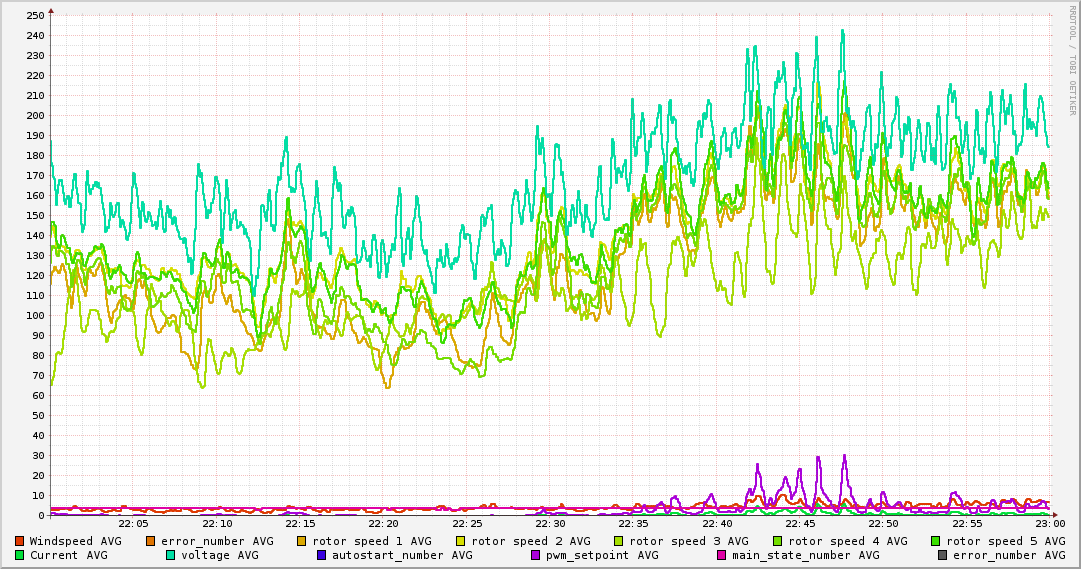Click the y-axis label "0" at the origin

pos(41,515)
